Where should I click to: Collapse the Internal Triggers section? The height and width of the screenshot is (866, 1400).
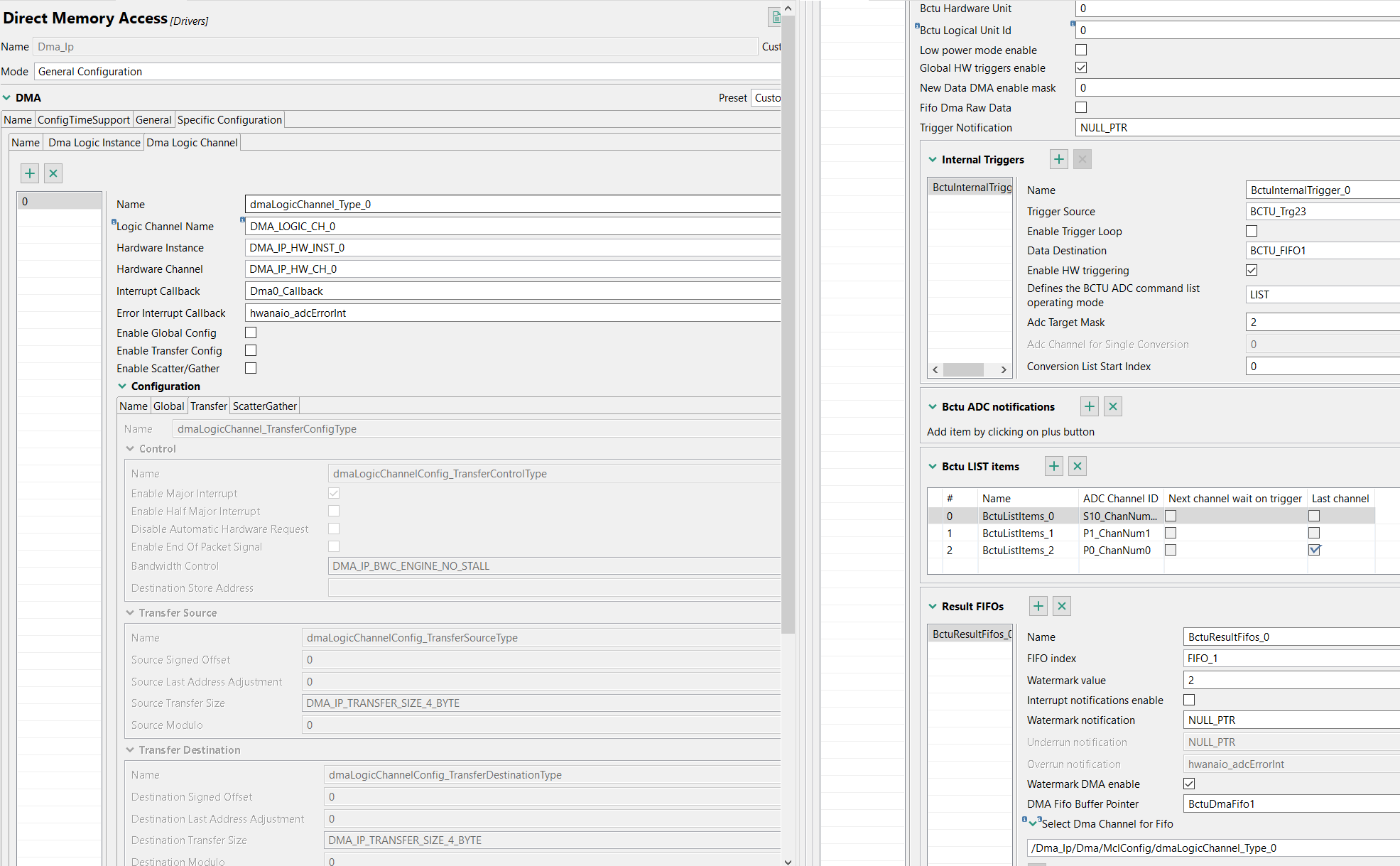tap(933, 160)
